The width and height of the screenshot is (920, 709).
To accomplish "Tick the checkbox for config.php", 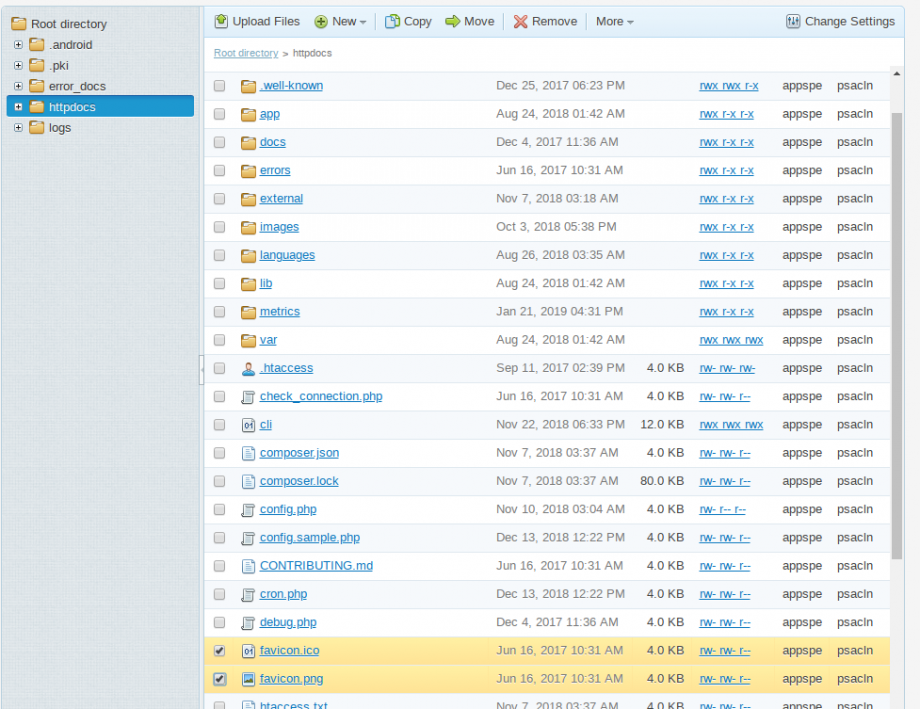I will coord(220,510).
